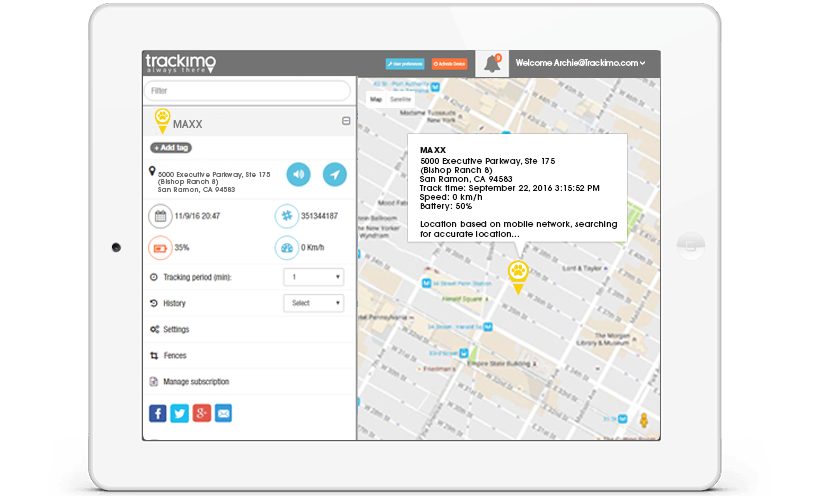This screenshot has height=496, width=821.
Task: Click the Lord & Taylor map label
Action: pyautogui.click(x=582, y=268)
